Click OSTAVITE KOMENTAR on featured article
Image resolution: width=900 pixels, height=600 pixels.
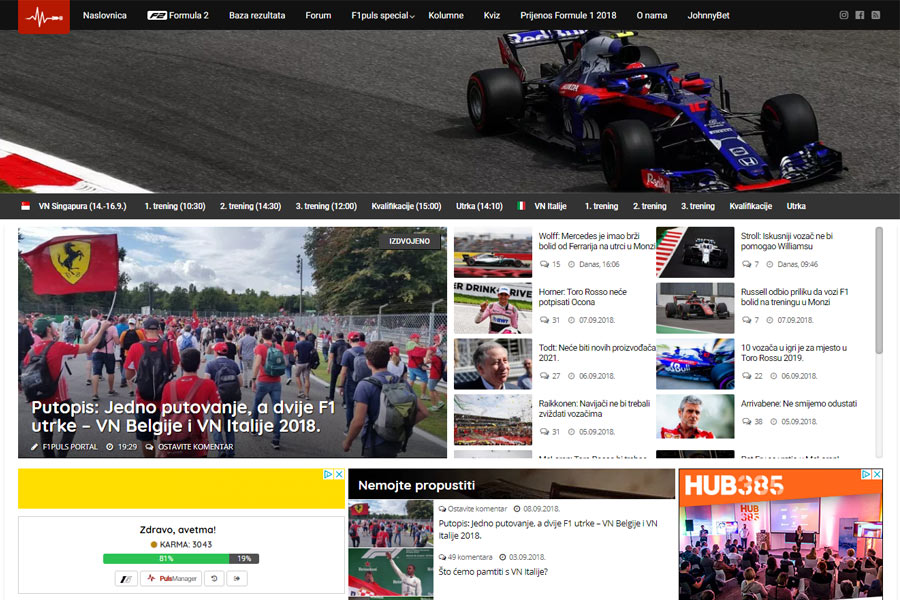(196, 447)
